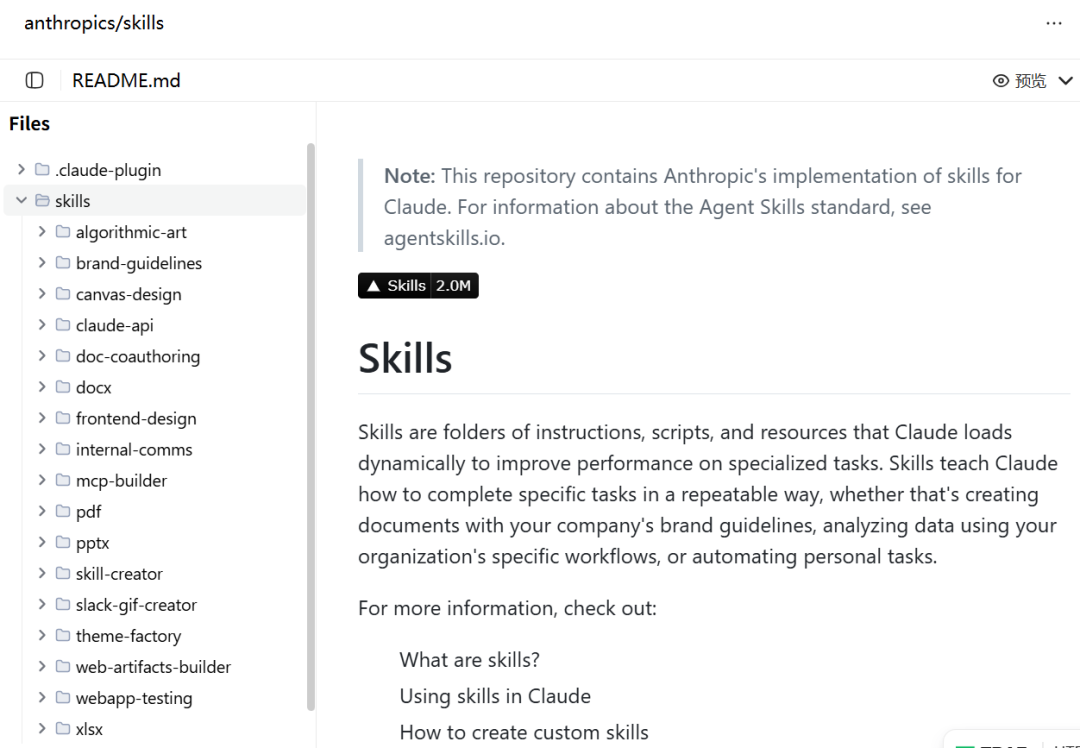The image size is (1080, 748).
Task: Open the three-dot more options menu
Action: pos(1054,23)
